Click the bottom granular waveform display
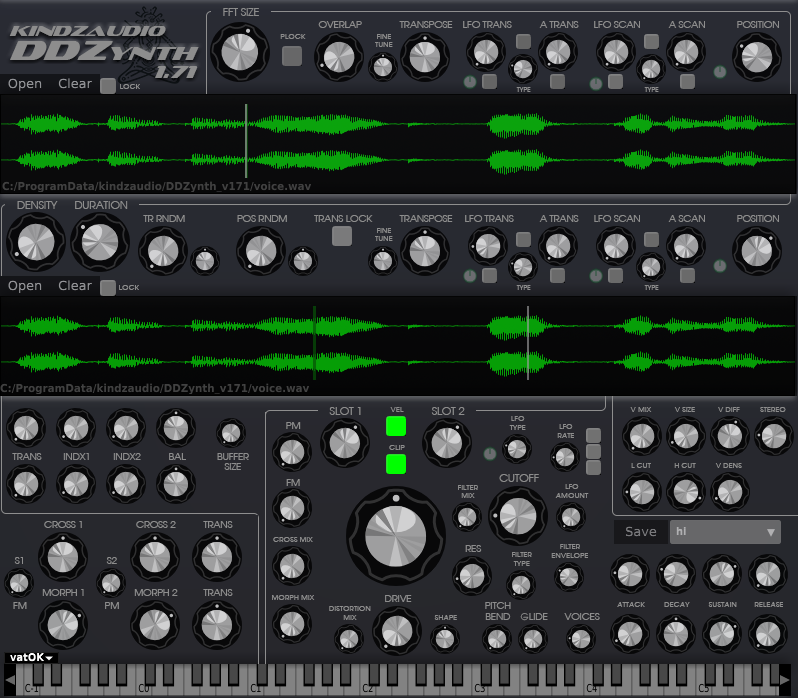Image resolution: width=798 pixels, height=698 pixels. [x=398, y=346]
